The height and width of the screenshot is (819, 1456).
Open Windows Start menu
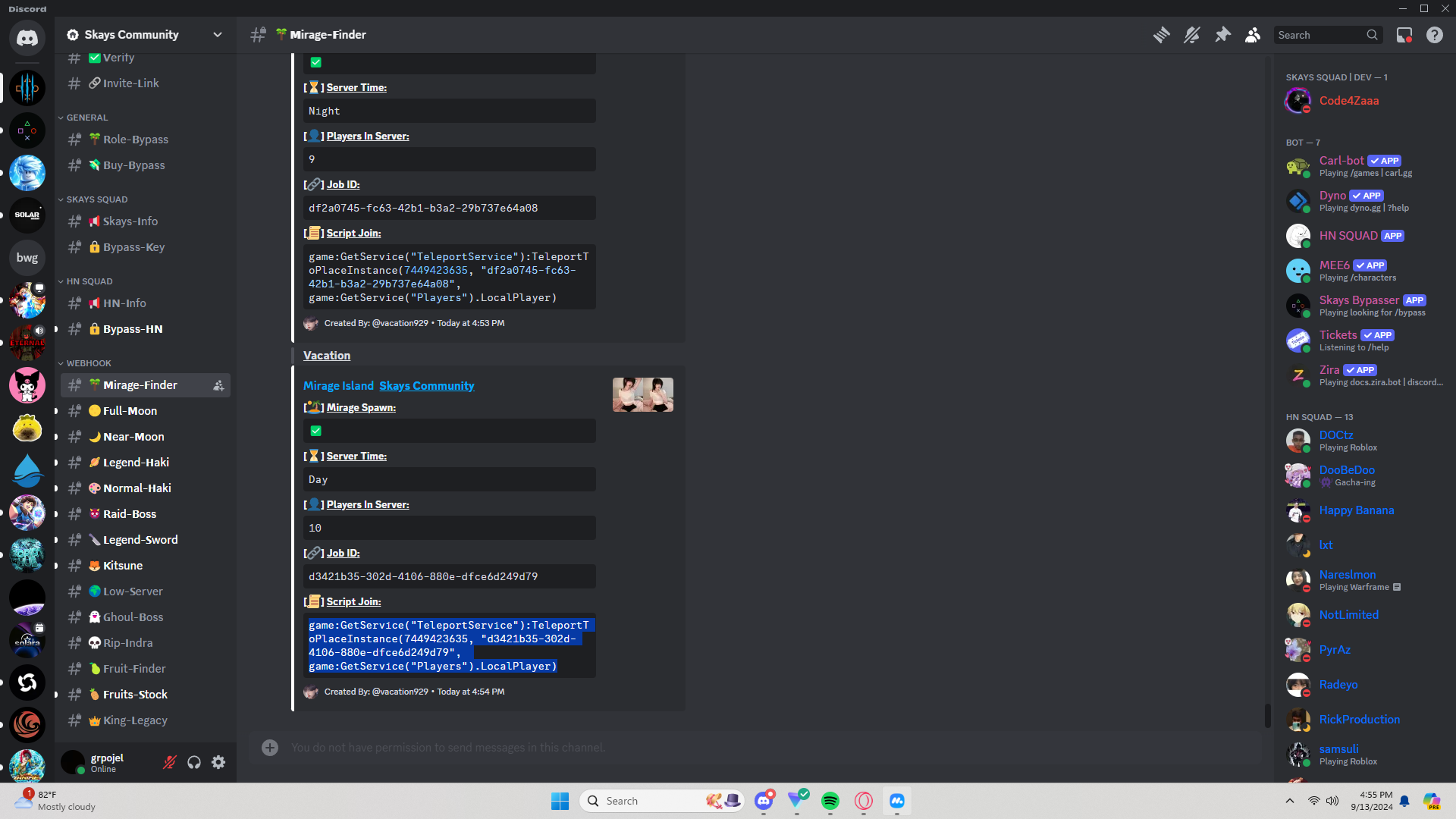[560, 801]
